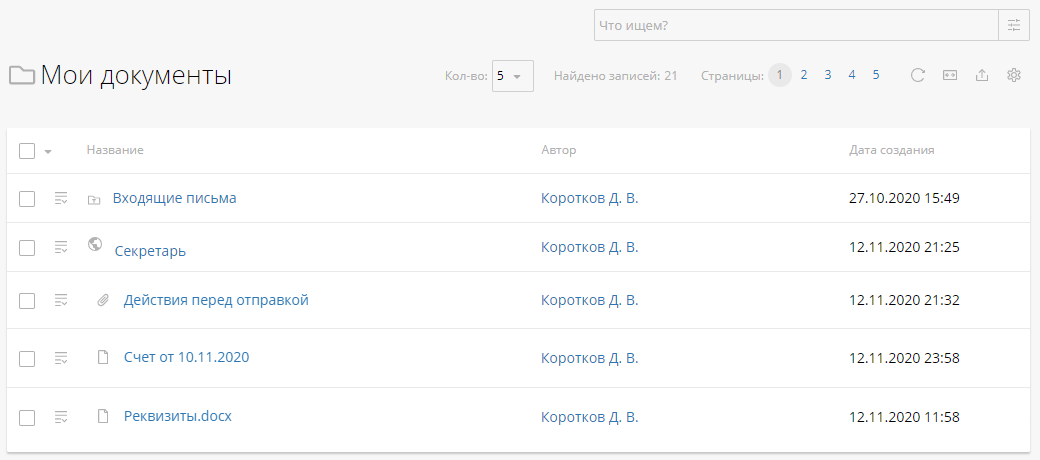Toggle the select-all header checkbox

click(27, 151)
